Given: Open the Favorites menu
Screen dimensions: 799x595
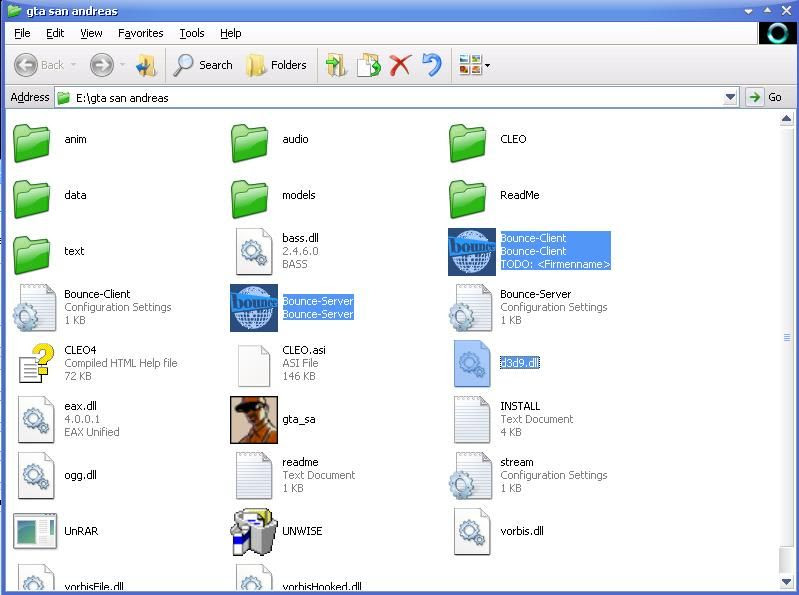Looking at the screenshot, I should pyautogui.click(x=141, y=33).
